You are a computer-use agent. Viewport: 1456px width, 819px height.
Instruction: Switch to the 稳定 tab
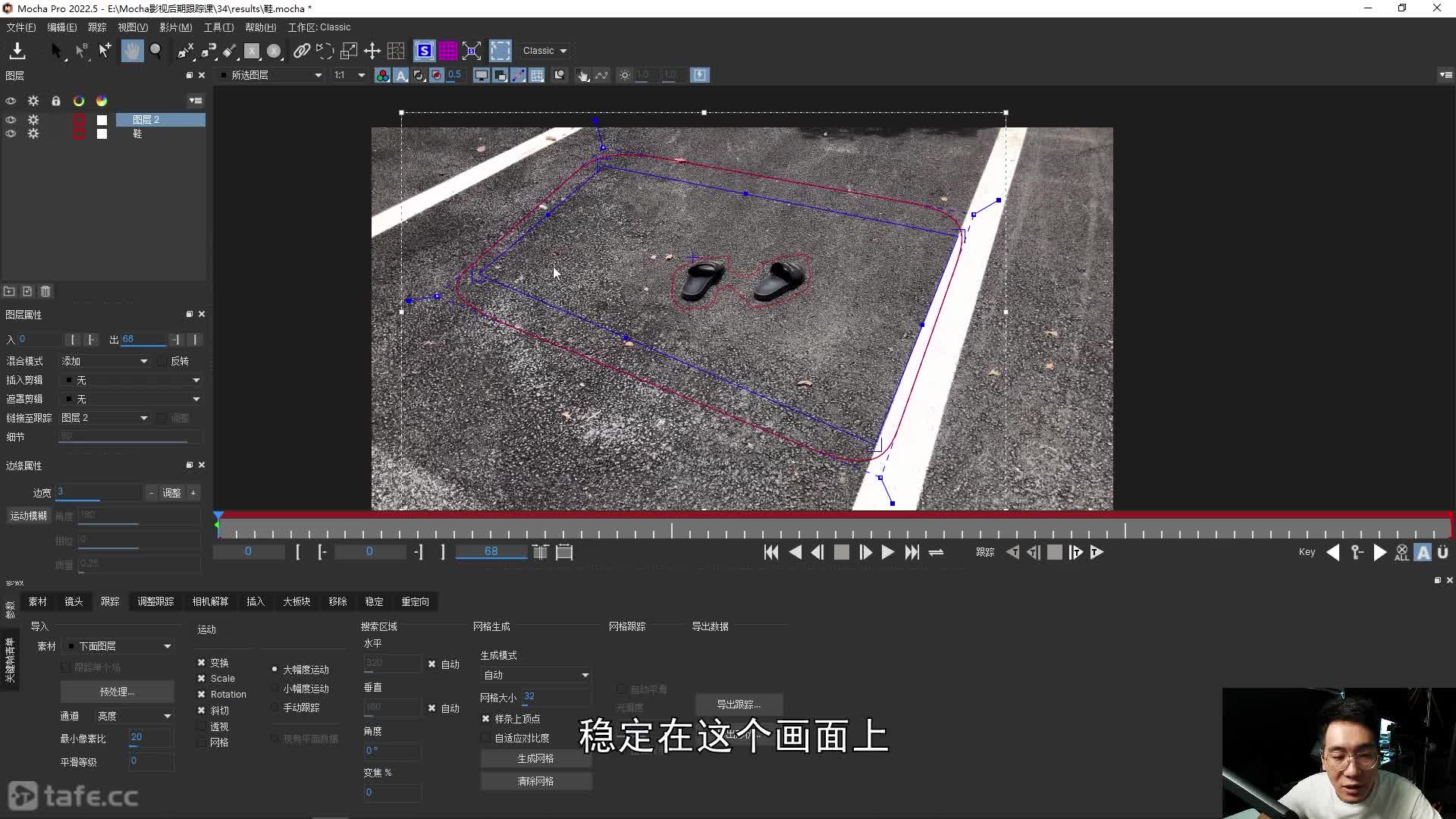click(374, 601)
